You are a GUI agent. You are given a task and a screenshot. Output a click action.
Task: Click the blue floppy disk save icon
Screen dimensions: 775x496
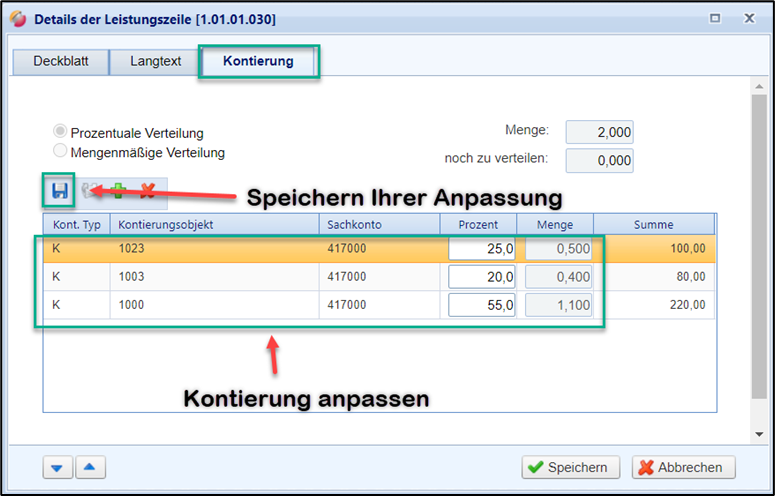click(x=60, y=191)
